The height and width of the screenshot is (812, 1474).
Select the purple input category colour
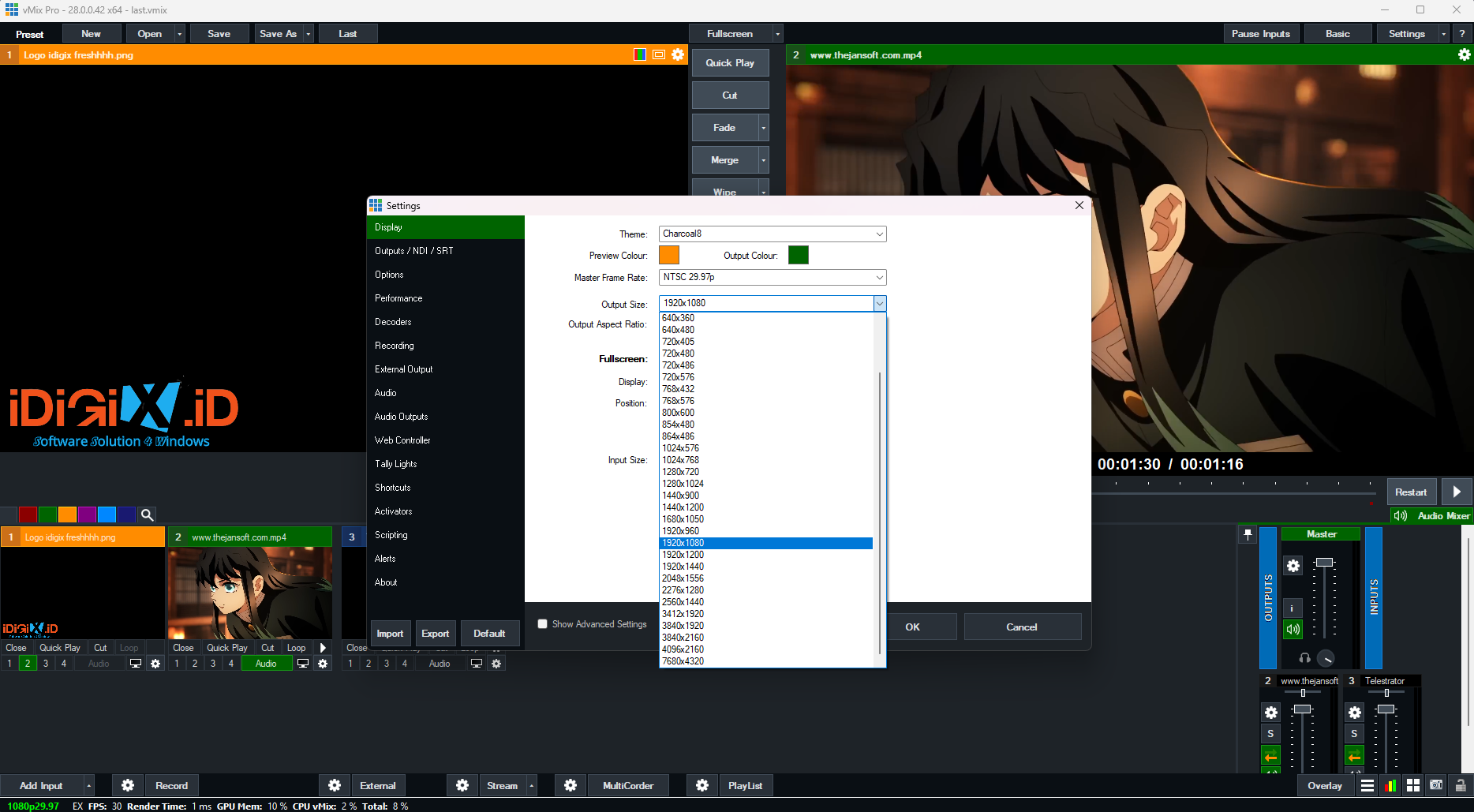(87, 515)
